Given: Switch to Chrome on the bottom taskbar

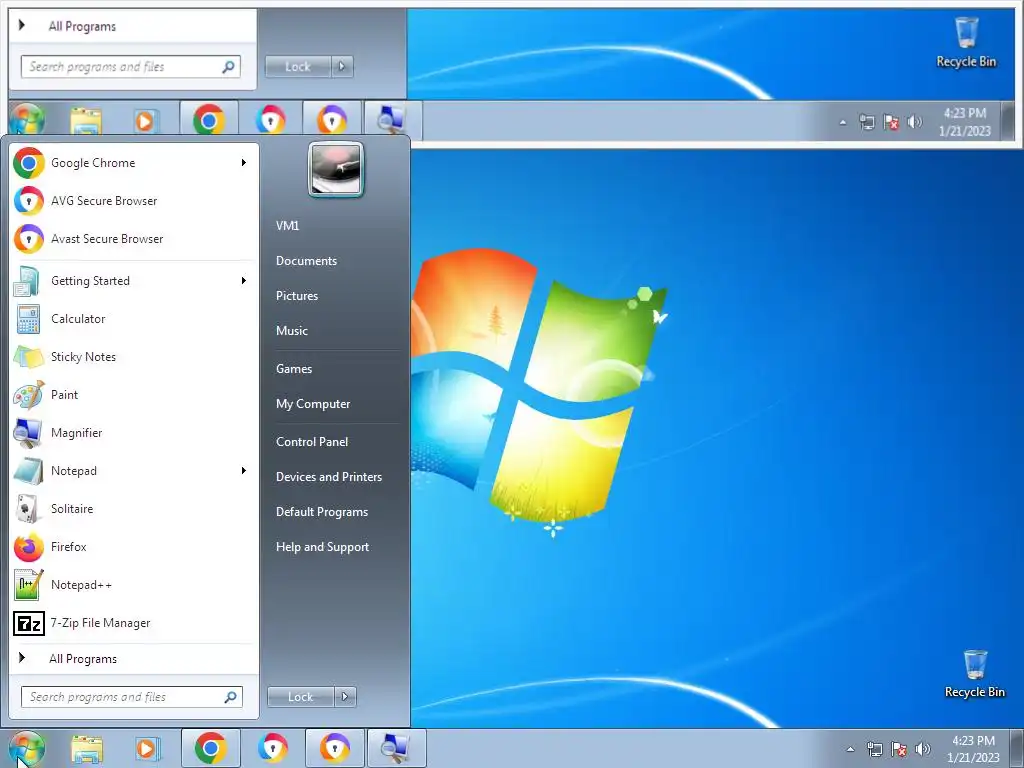Looking at the screenshot, I should coord(210,748).
